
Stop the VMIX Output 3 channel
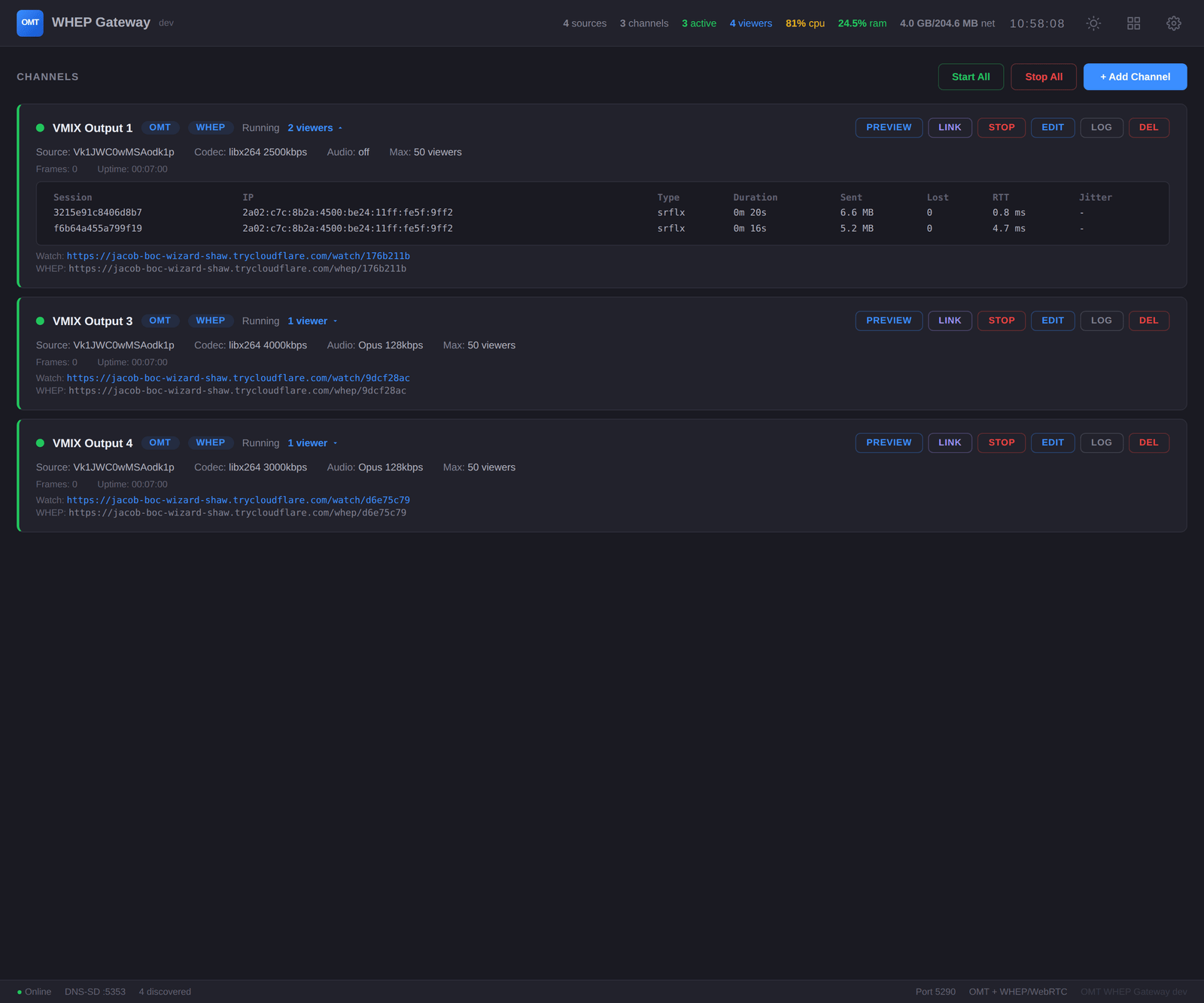point(1001,321)
